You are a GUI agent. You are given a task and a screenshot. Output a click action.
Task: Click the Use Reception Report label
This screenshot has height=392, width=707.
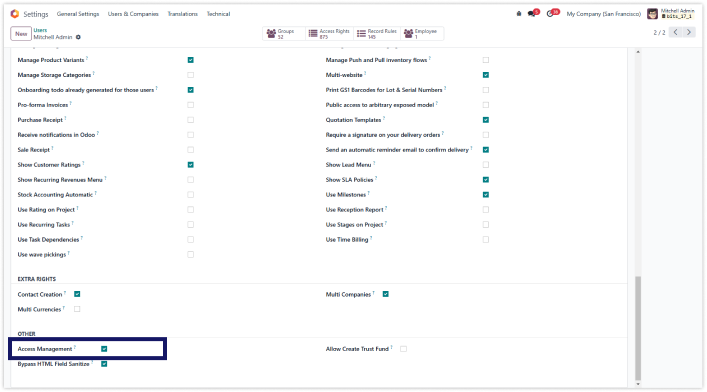354,210
